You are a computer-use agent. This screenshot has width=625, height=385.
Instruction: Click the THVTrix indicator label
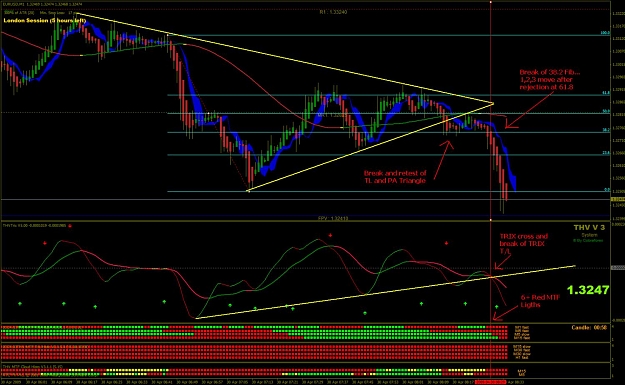click(x=34, y=226)
